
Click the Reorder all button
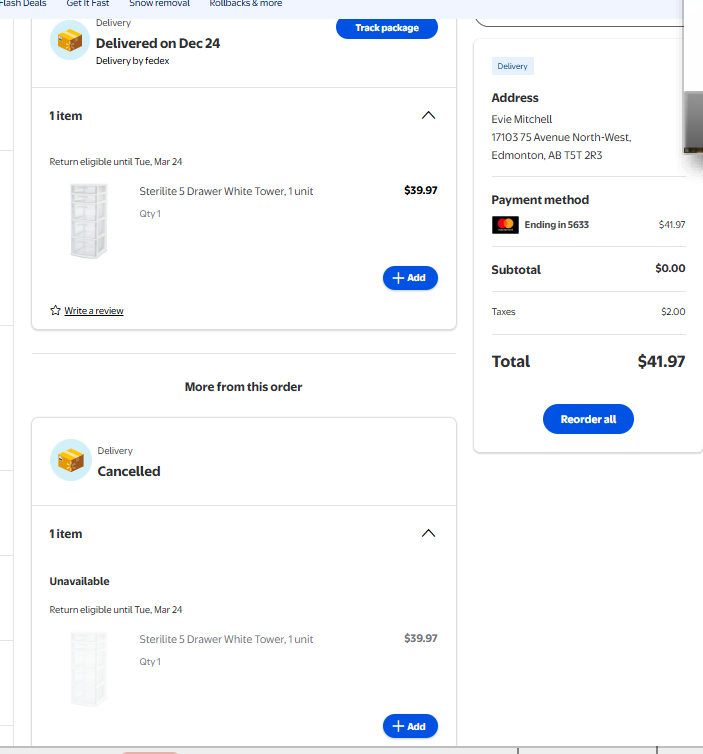[588, 419]
